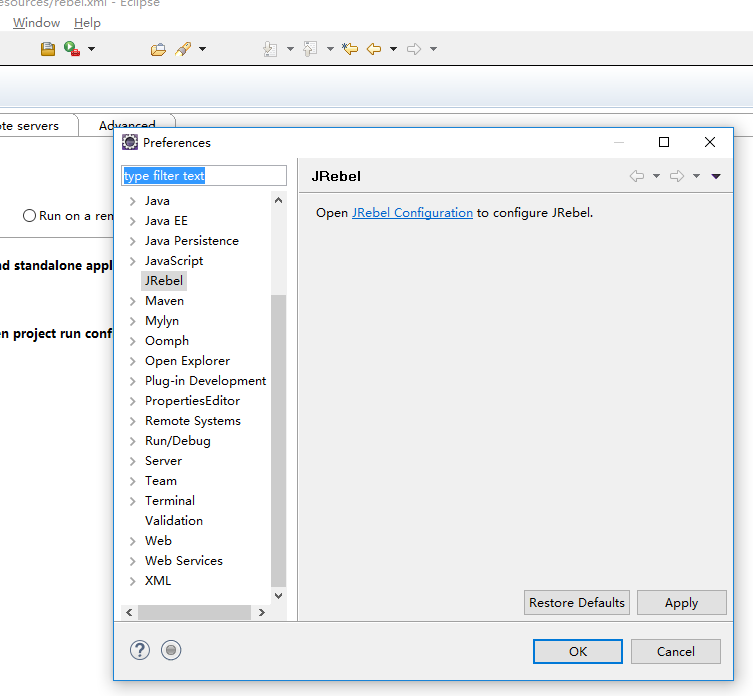753x696 pixels.
Task: Select Server in the preferences tree
Action: coord(163,461)
